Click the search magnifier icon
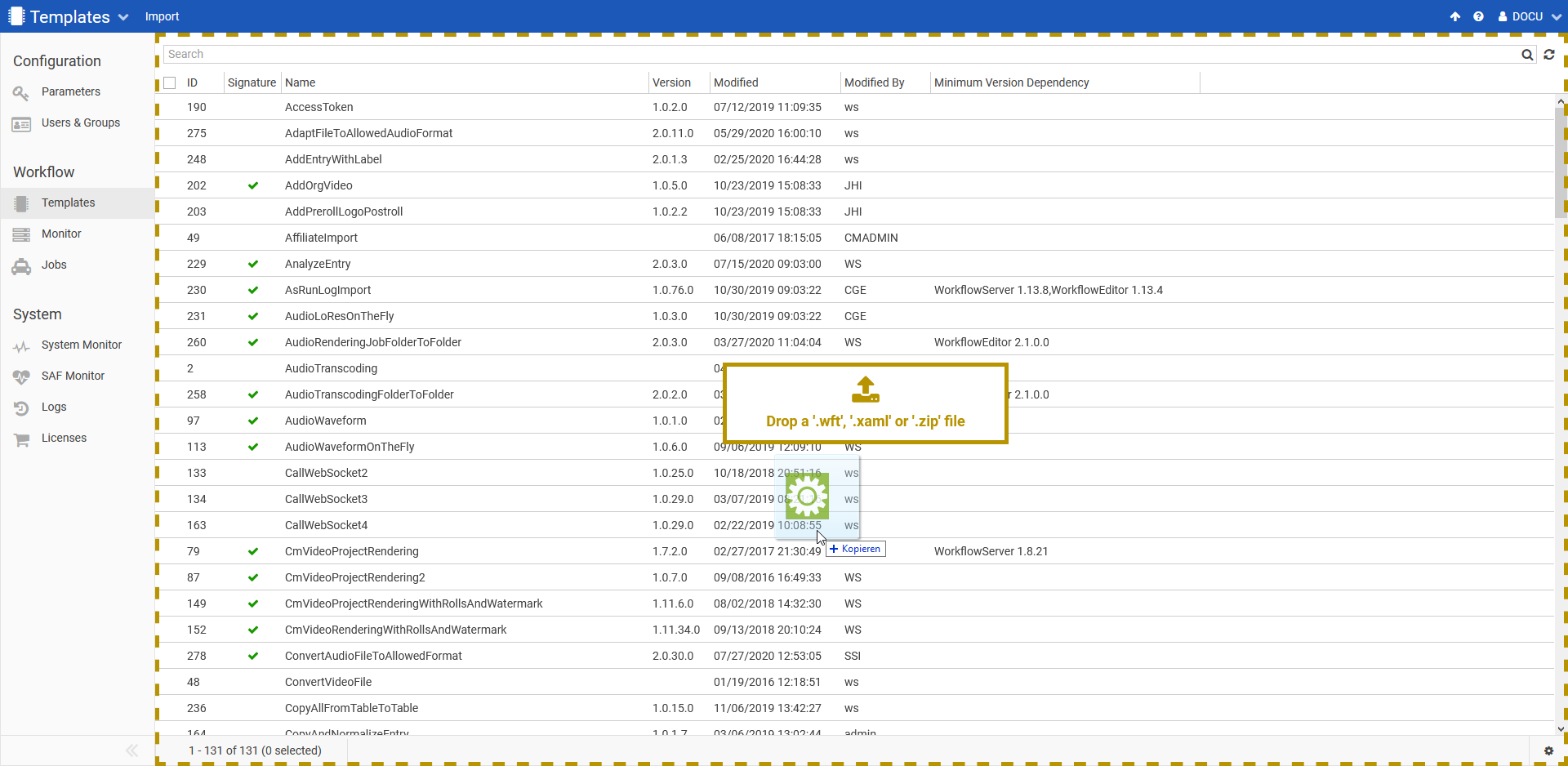The width and height of the screenshot is (1568, 766). [1526, 55]
